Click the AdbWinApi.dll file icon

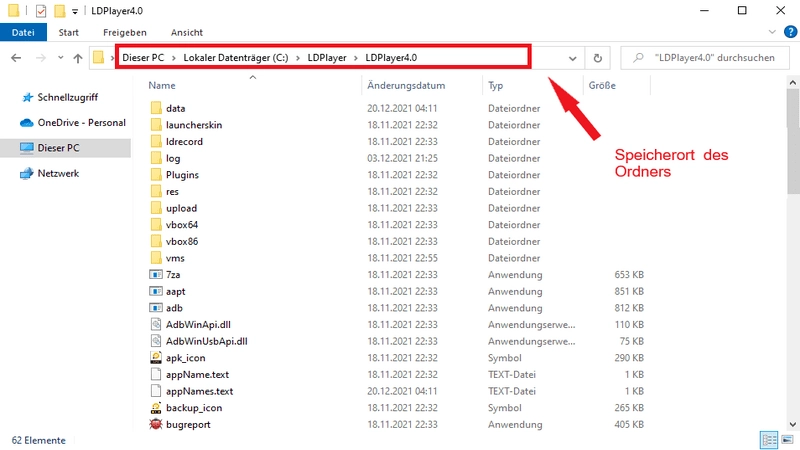coord(156,324)
